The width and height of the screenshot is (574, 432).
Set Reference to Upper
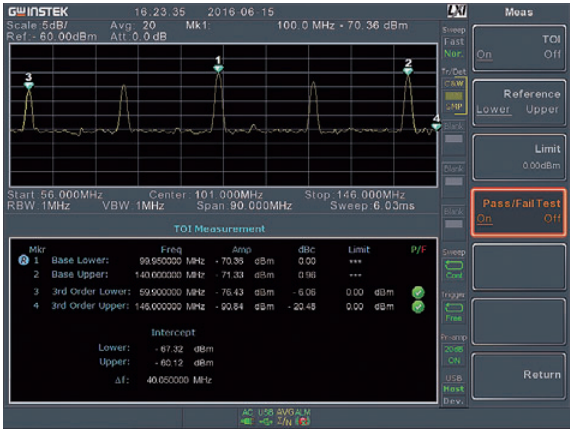542,109
